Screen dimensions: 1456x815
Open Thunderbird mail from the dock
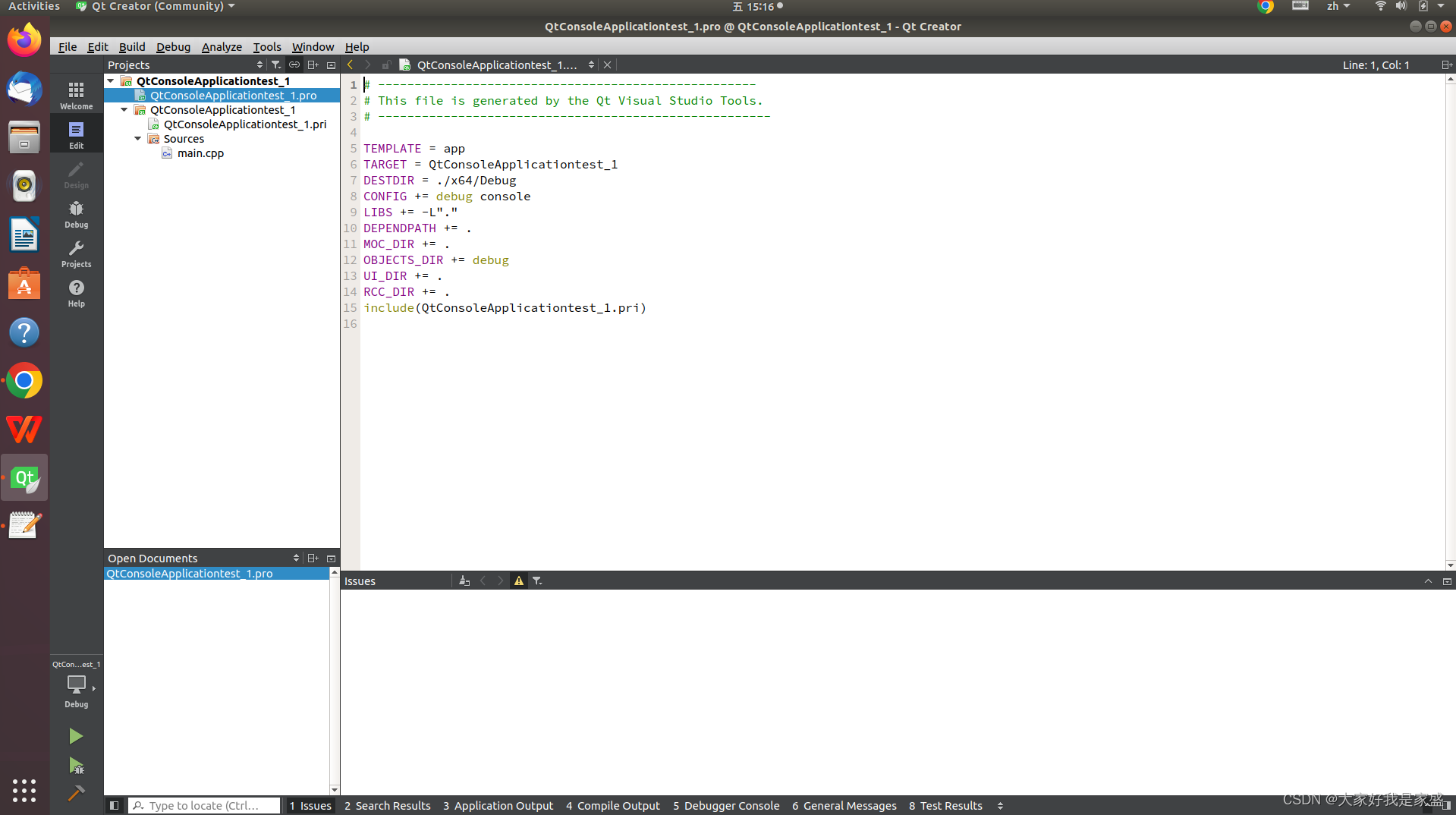pos(24,89)
